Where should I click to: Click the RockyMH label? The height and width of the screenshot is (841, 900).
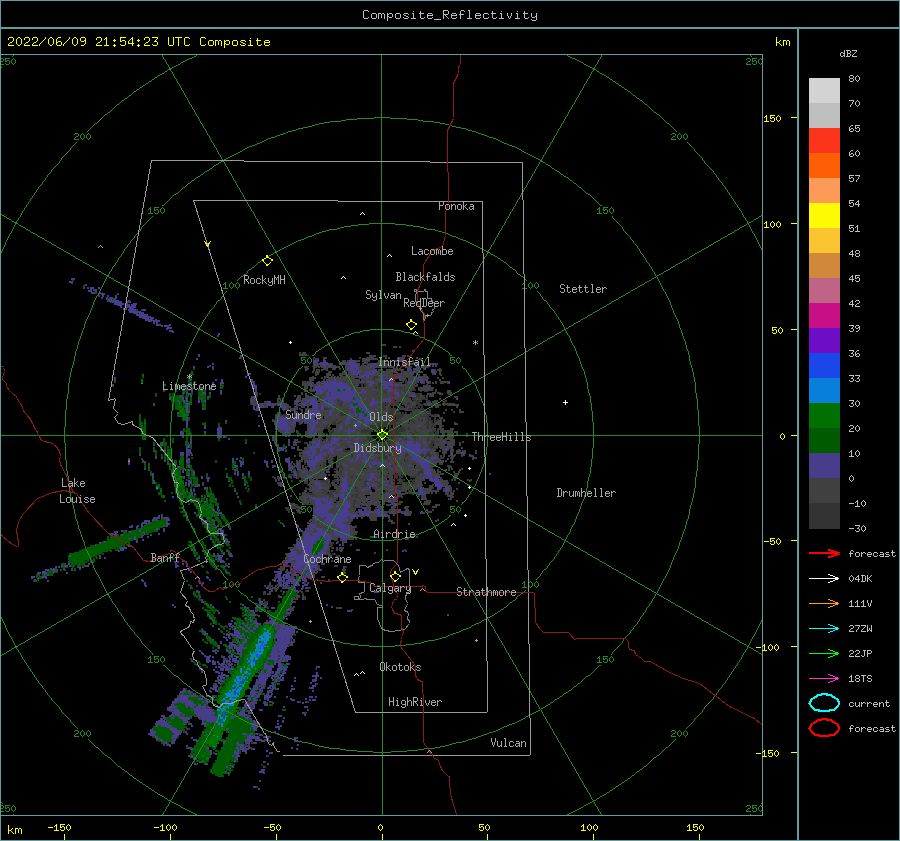(x=264, y=280)
